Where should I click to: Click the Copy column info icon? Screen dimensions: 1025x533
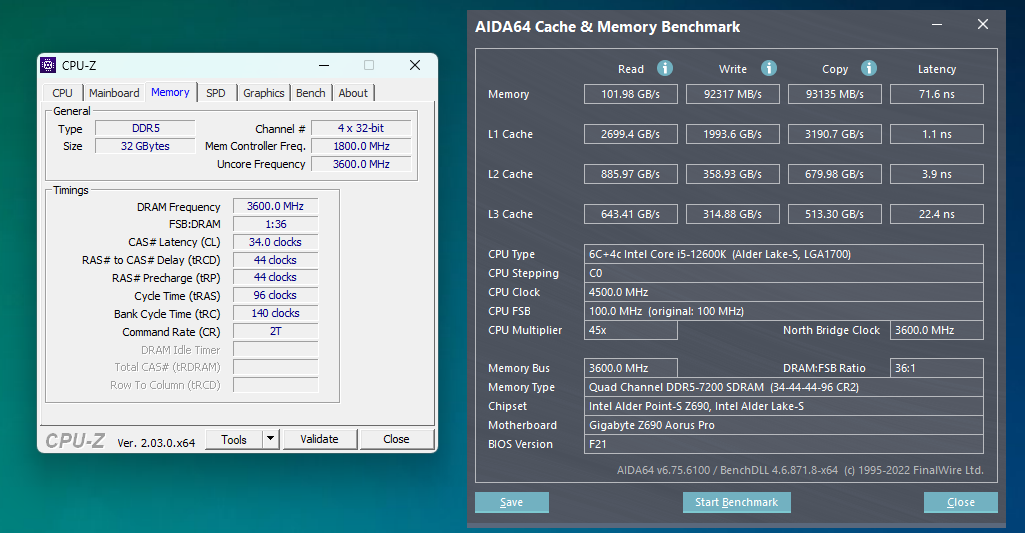point(869,68)
